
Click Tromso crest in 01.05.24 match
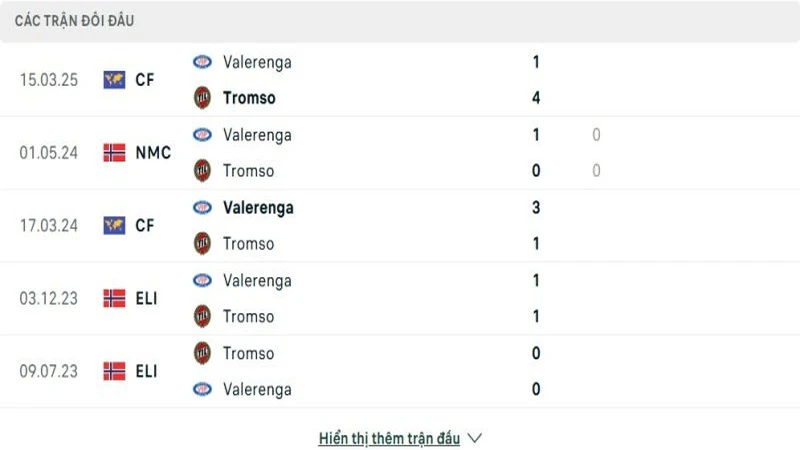(x=203, y=171)
